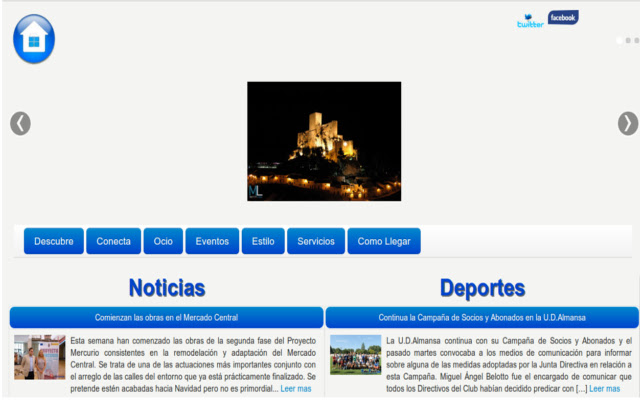Image resolution: width=640 pixels, height=400 pixels.
Task: Open the Estilo menu
Action: tap(263, 241)
